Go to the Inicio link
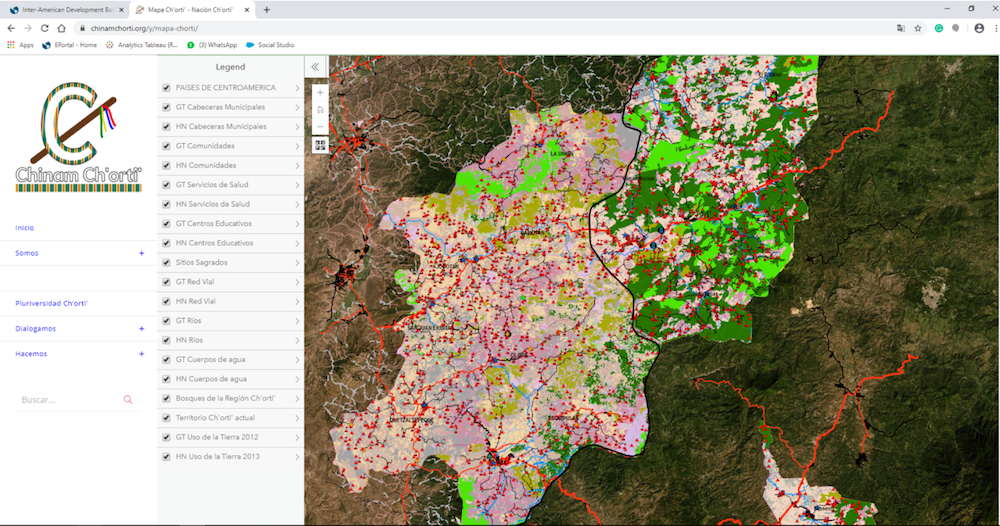Viewport: 1000px width, 526px height. click(x=25, y=228)
